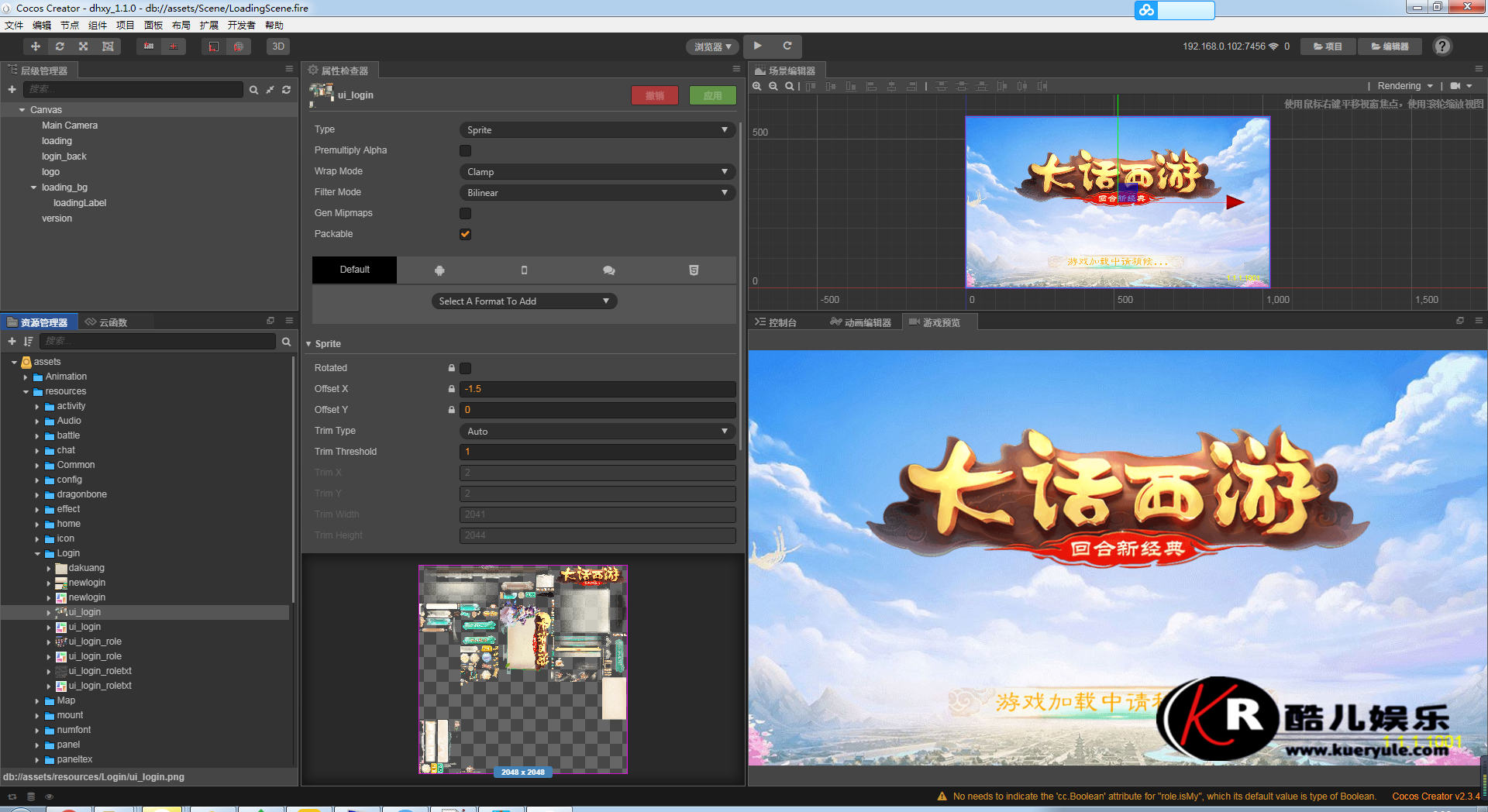Open the hierarchy panel options menu
Image resolution: width=1488 pixels, height=812 pixels.
point(289,69)
